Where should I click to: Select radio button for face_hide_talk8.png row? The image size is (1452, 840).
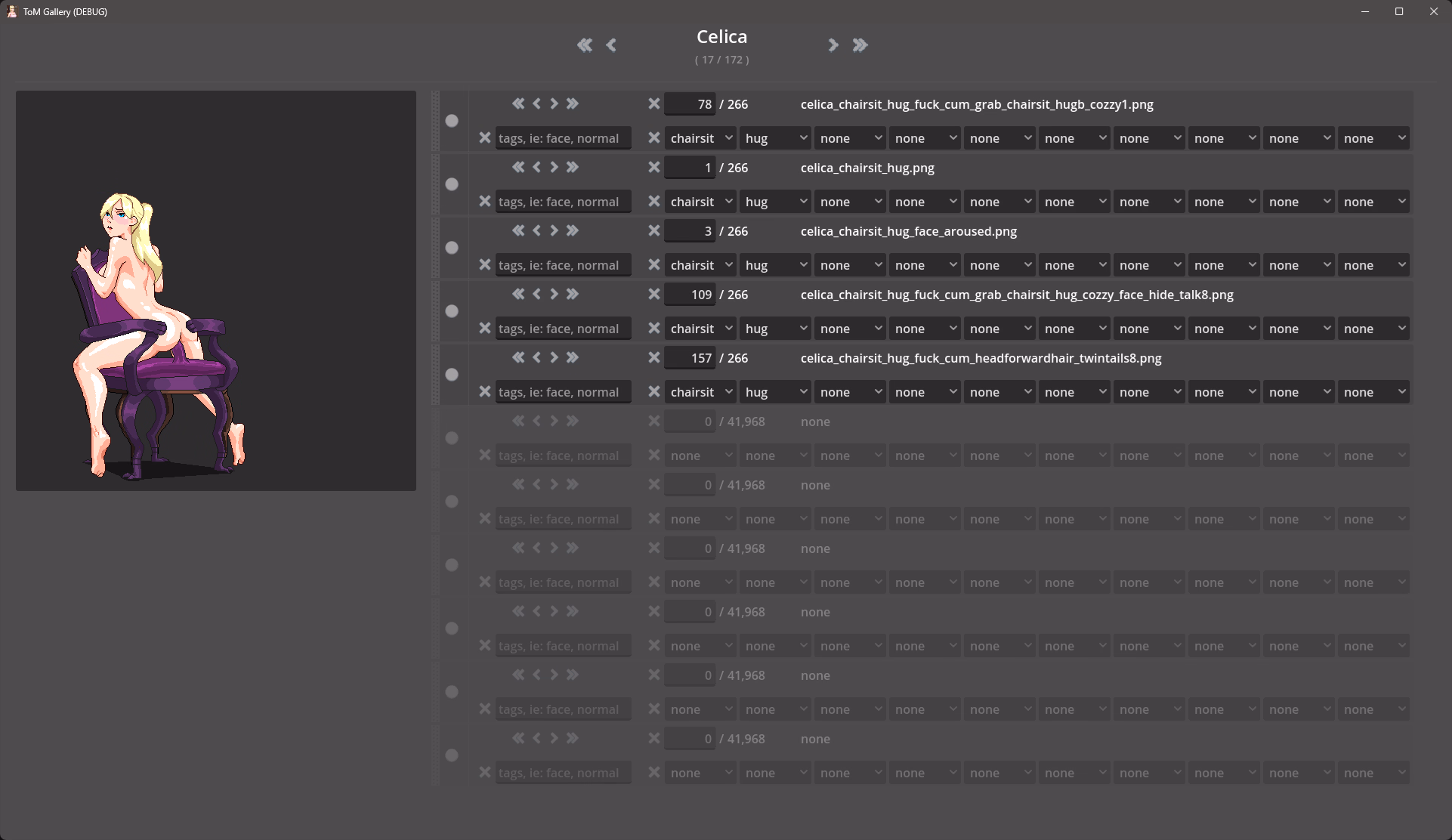452,311
